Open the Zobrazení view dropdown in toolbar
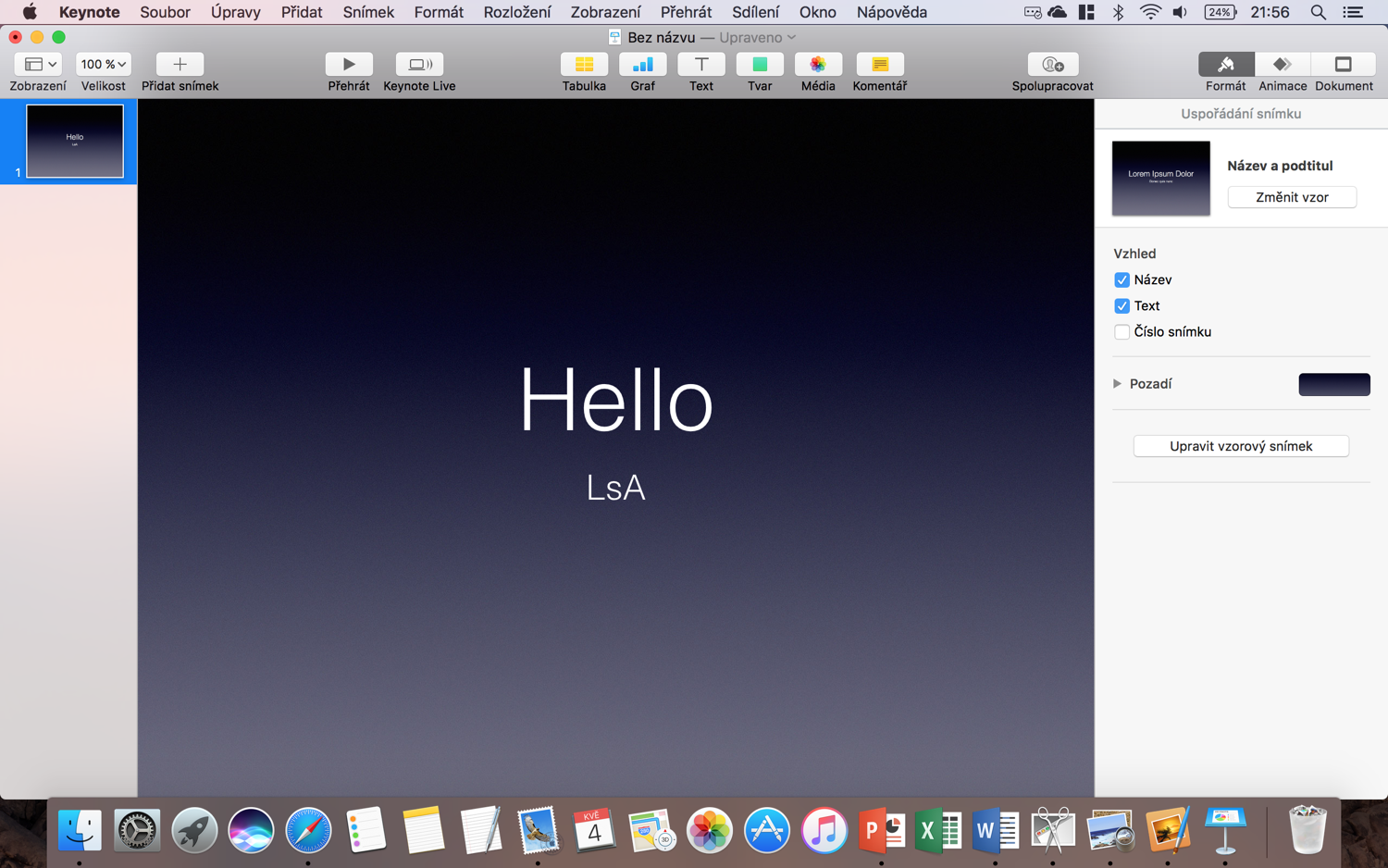 tap(38, 65)
